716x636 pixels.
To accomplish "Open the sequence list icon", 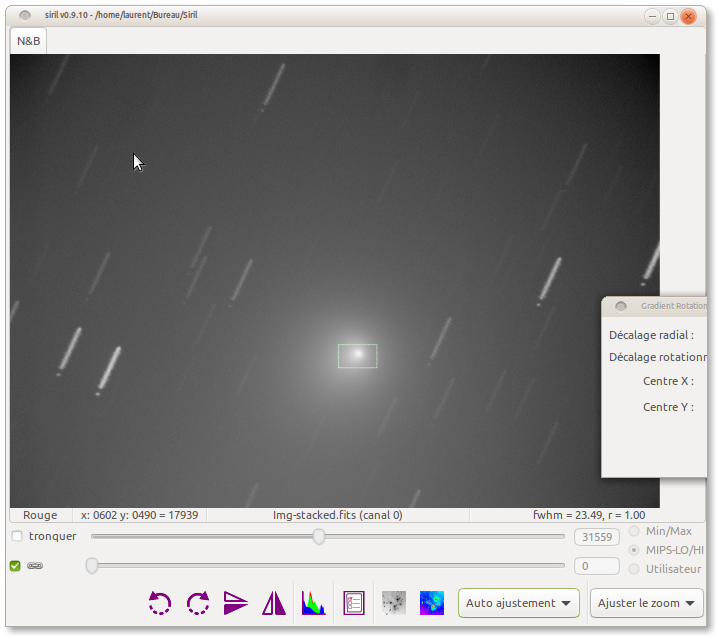I will tap(354, 603).
